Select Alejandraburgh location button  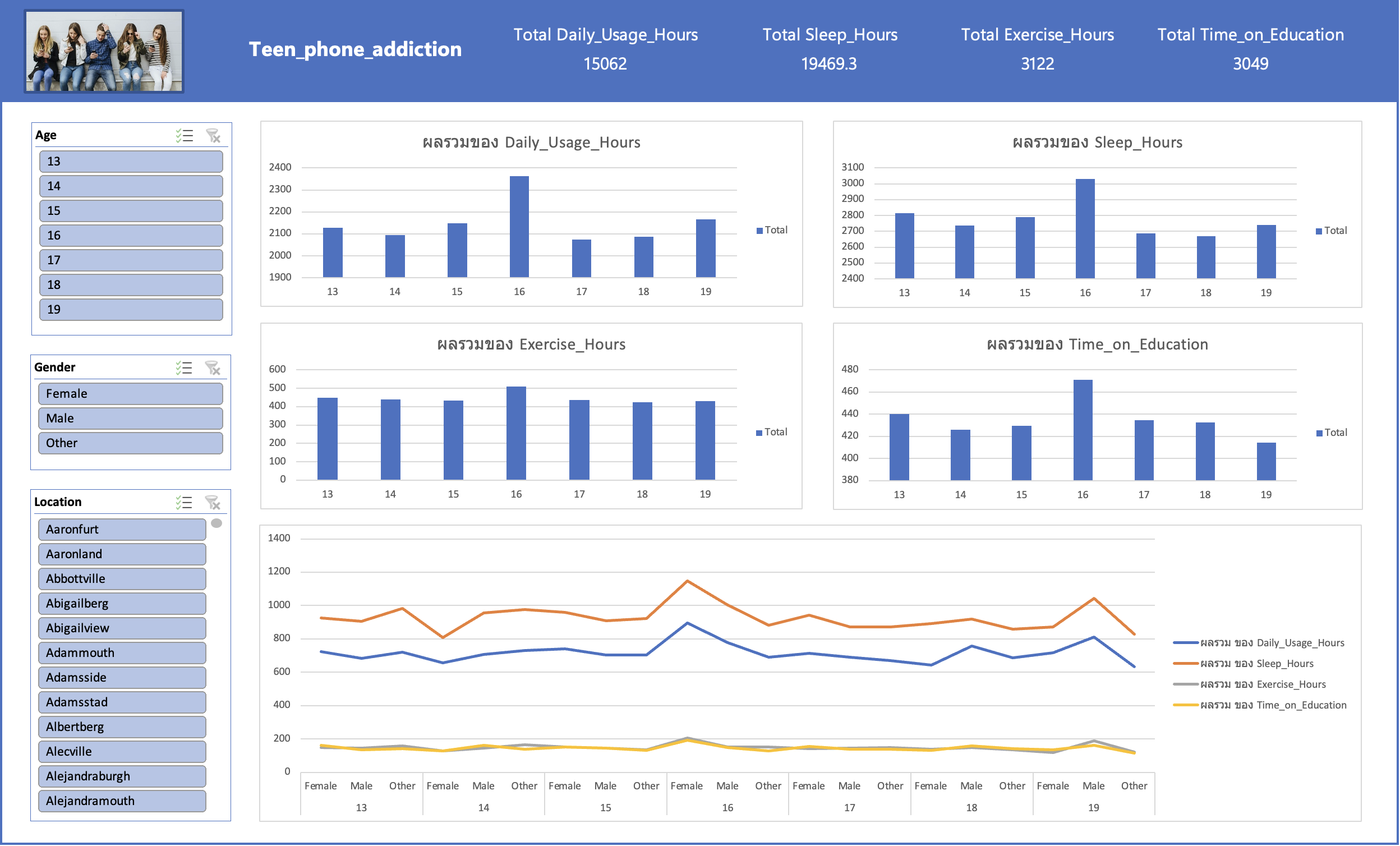122,776
